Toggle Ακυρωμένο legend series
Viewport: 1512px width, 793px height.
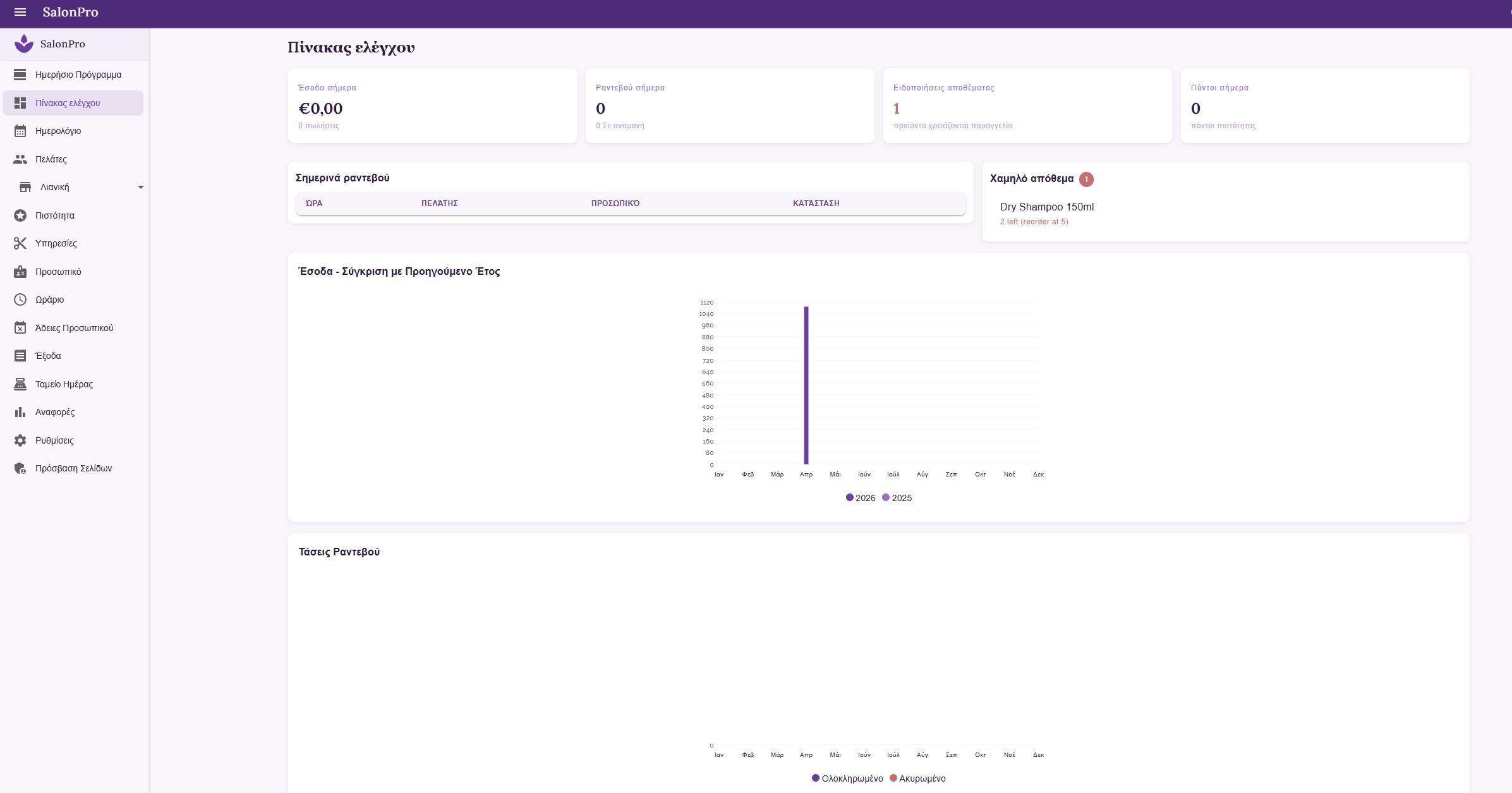click(x=917, y=778)
